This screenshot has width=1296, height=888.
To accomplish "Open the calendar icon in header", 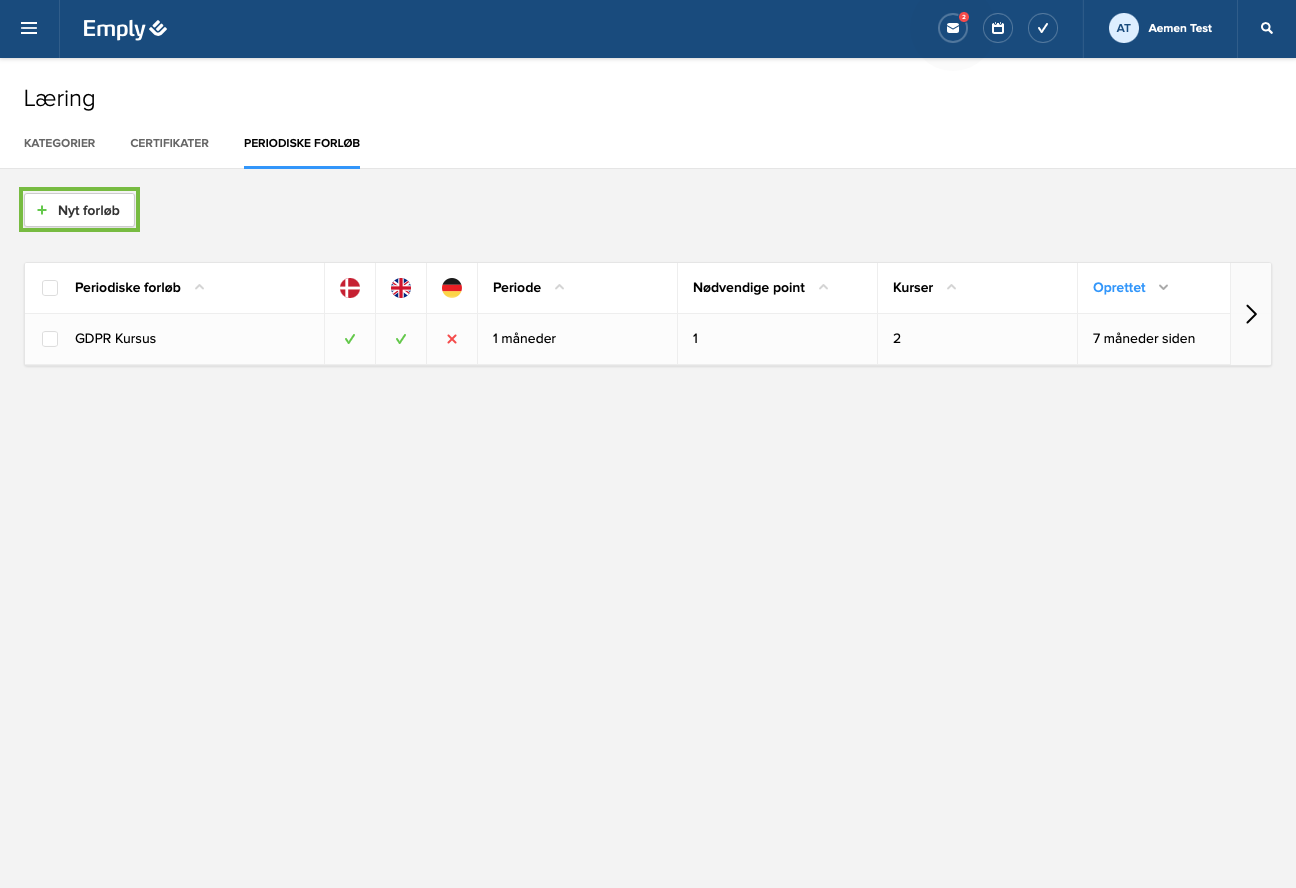I will [997, 29].
